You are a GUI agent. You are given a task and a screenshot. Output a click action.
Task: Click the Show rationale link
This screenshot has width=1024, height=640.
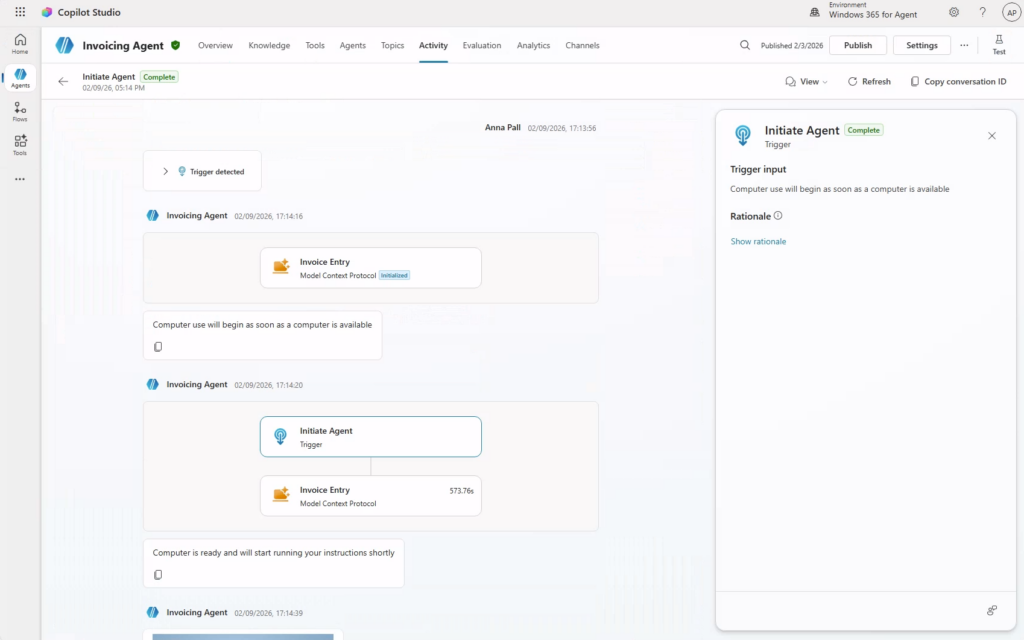[x=758, y=241]
